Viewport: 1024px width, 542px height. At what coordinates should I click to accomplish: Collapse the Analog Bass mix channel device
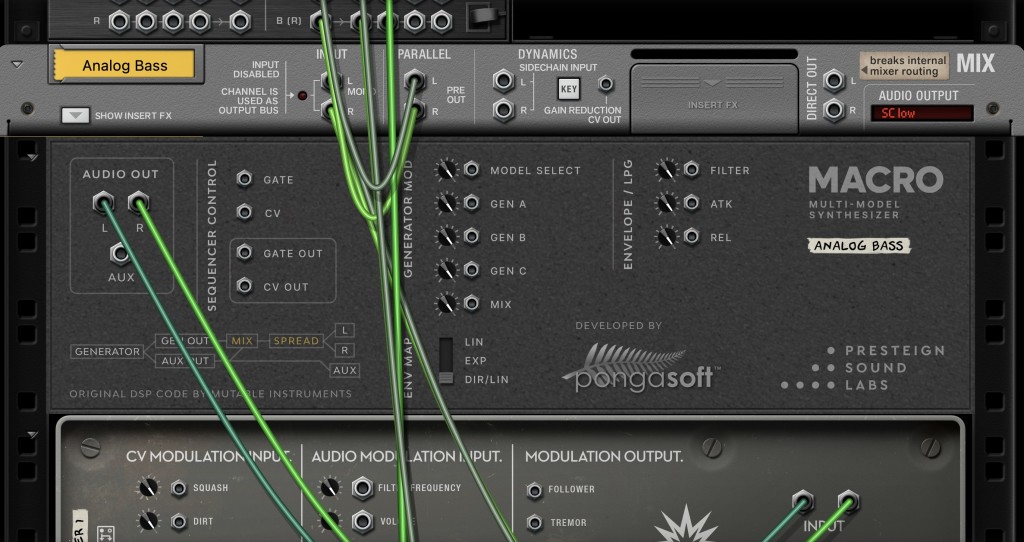(17, 64)
